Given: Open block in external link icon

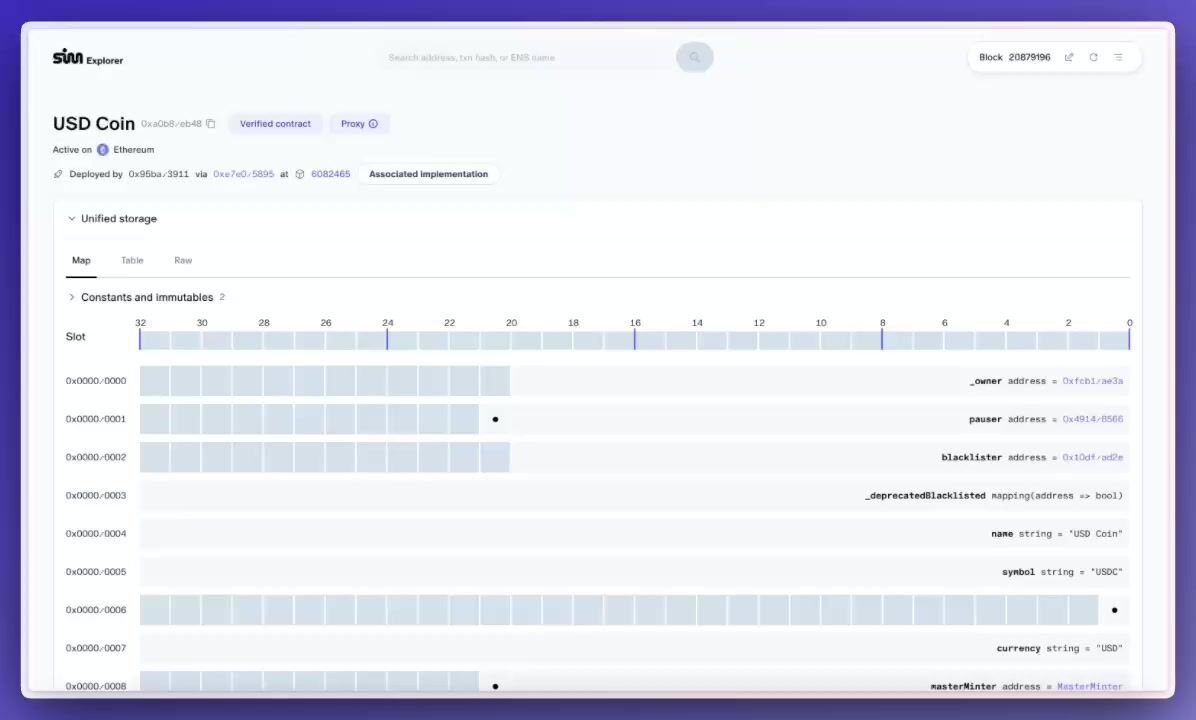Looking at the screenshot, I should point(1069,57).
